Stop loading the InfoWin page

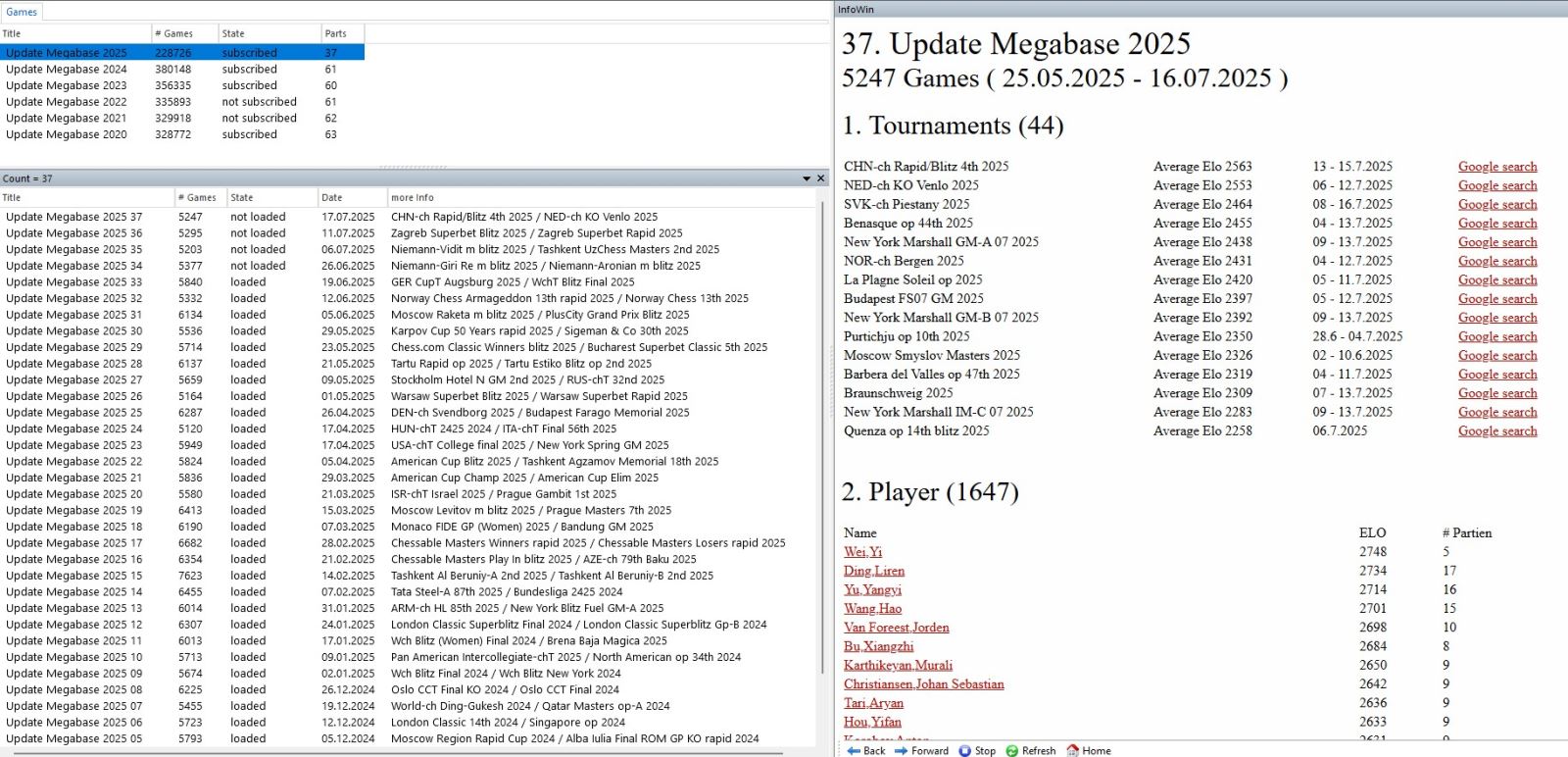coord(977,750)
